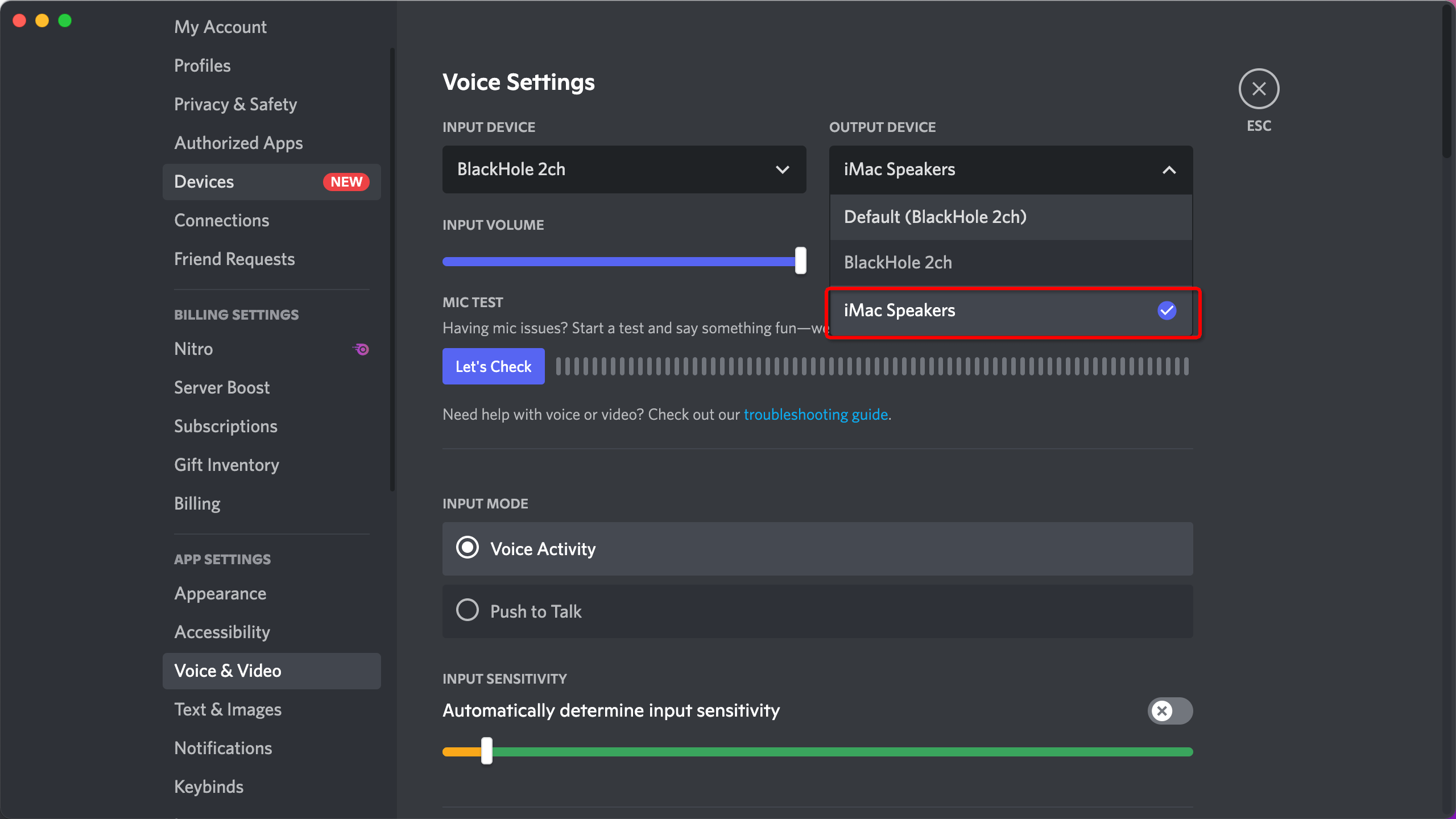Open Authorized Apps settings
Image resolution: width=1456 pixels, height=819 pixels.
(238, 142)
